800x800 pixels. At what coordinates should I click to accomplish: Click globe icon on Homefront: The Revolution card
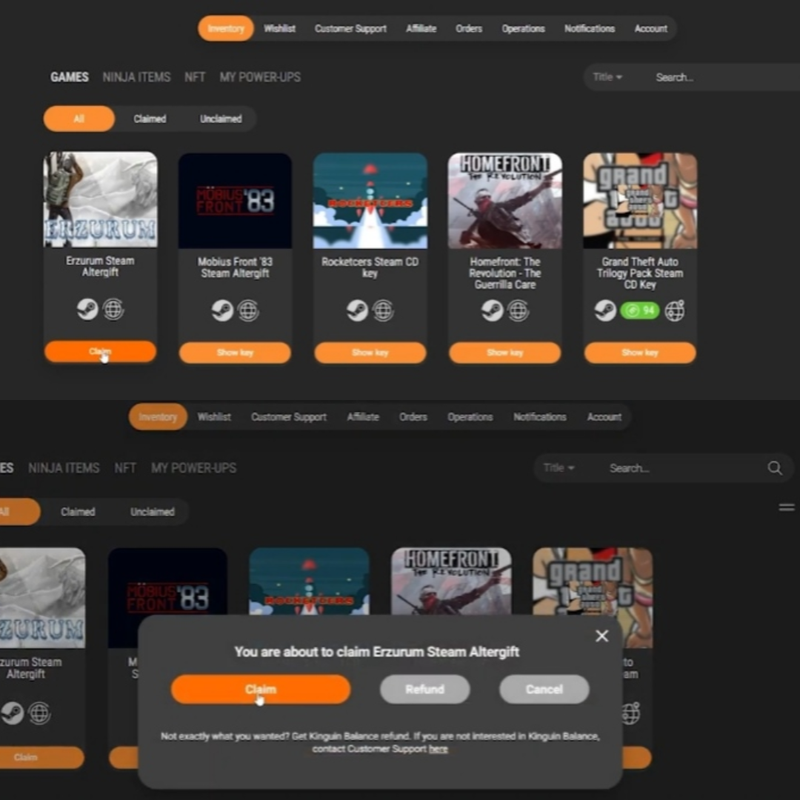coord(518,311)
